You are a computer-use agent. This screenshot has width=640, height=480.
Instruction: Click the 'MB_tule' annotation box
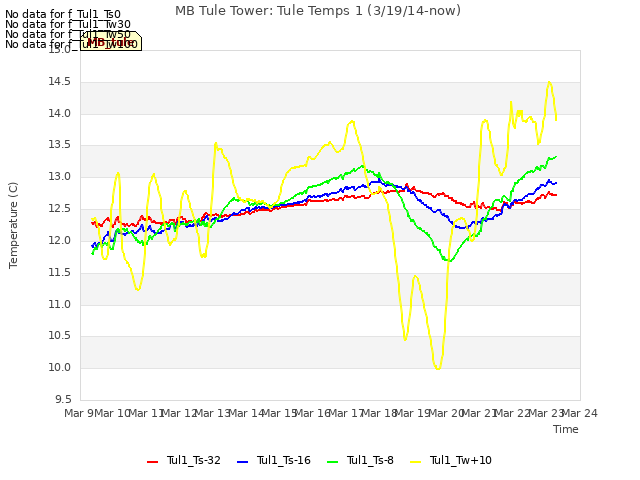(111, 41)
